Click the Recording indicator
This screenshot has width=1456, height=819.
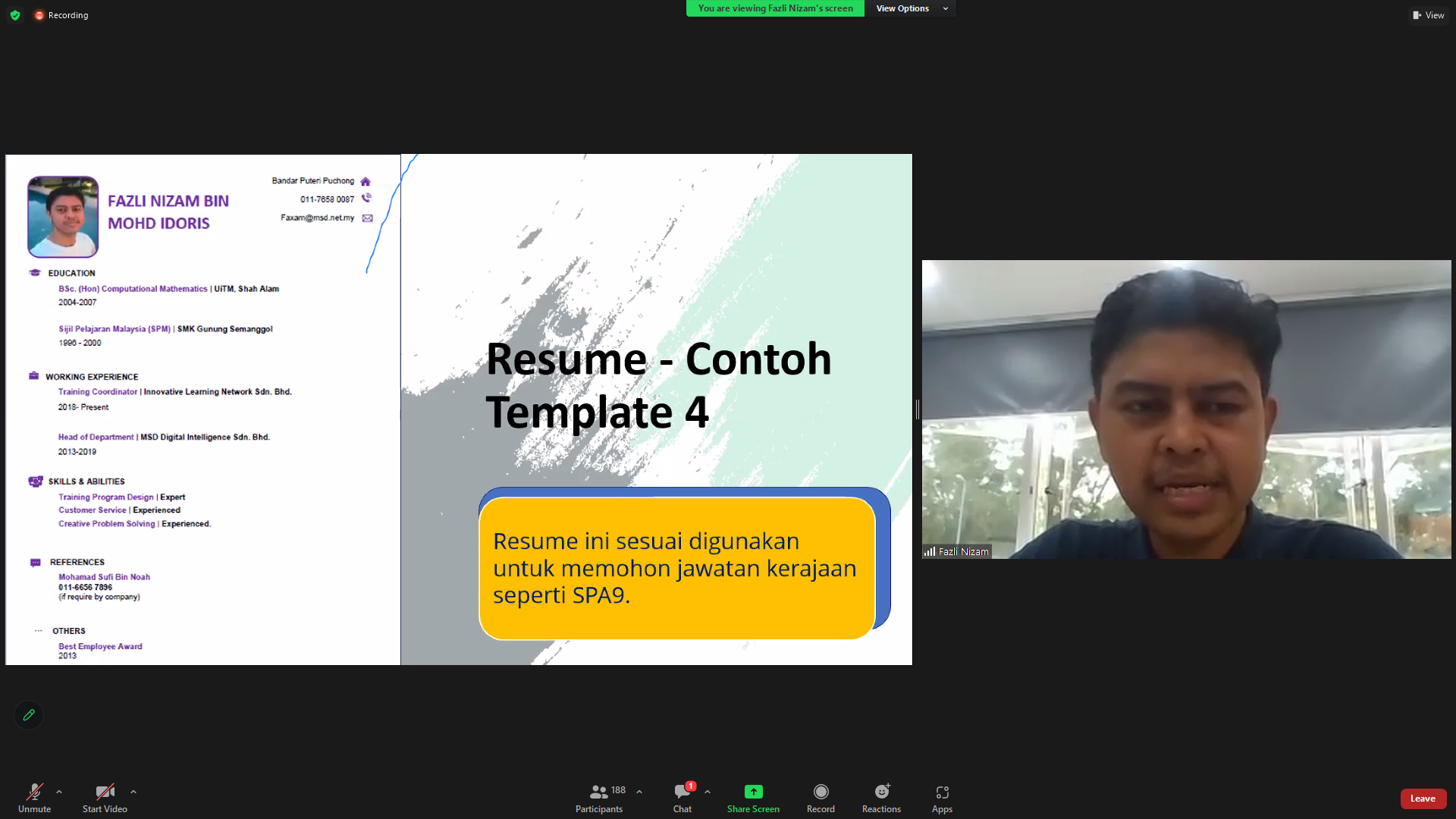point(61,15)
